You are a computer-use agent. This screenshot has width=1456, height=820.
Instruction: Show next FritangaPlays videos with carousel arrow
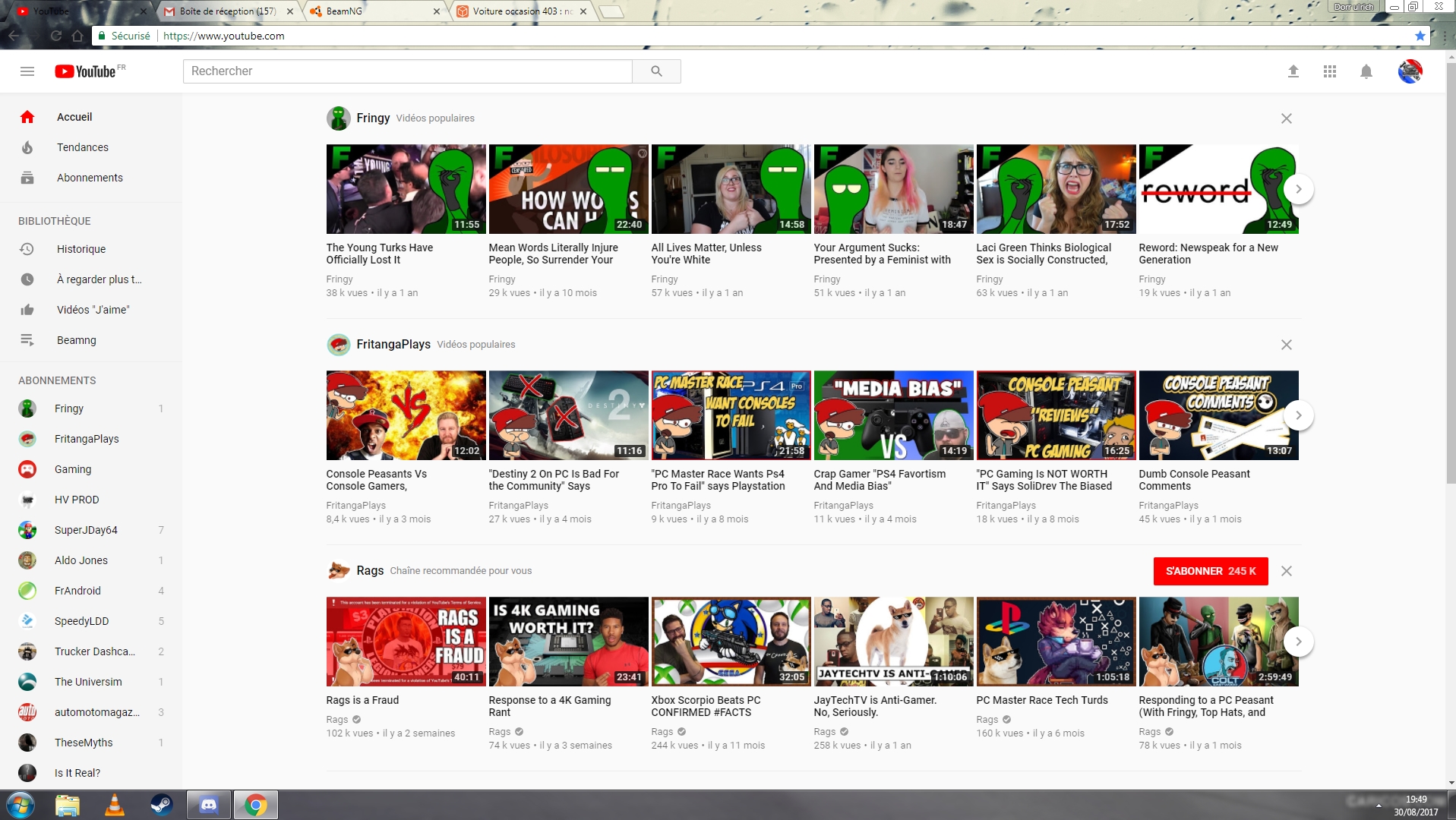pyautogui.click(x=1299, y=415)
